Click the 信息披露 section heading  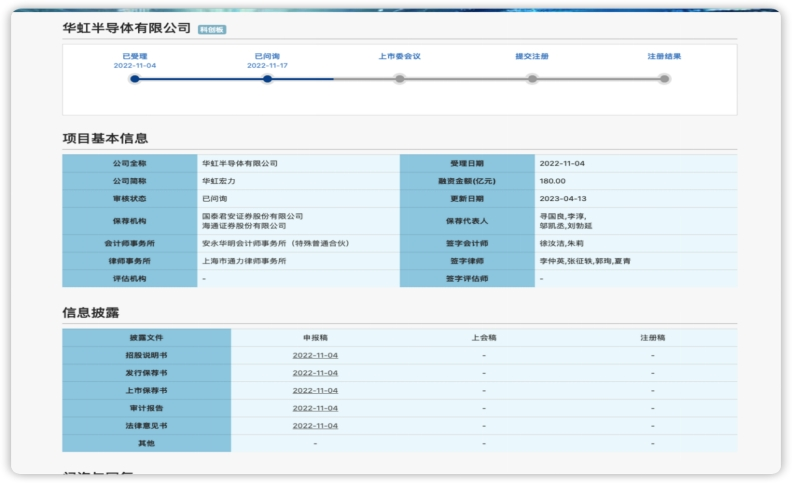click(x=91, y=313)
